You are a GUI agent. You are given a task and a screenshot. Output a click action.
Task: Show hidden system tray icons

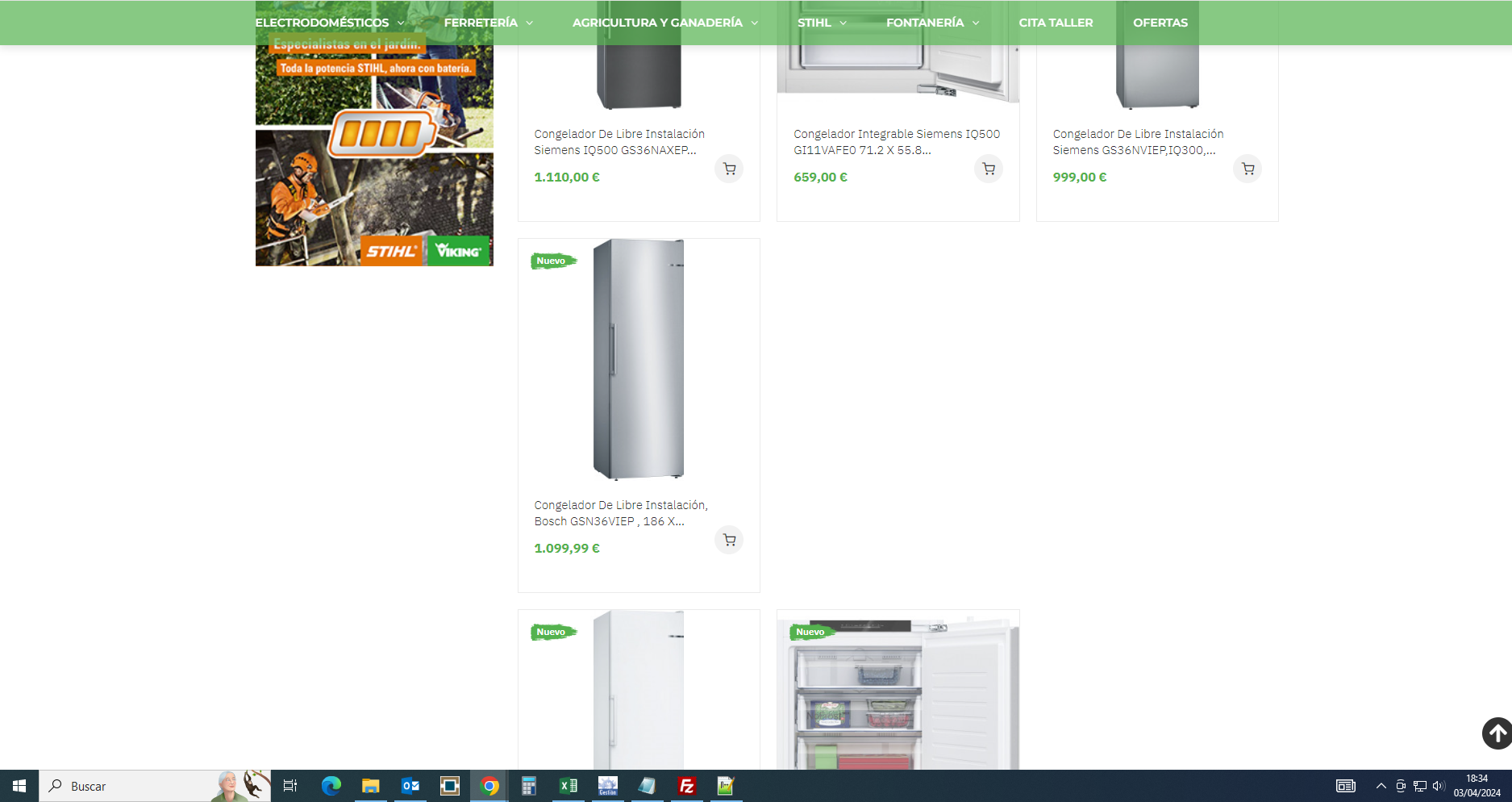coord(1381,786)
